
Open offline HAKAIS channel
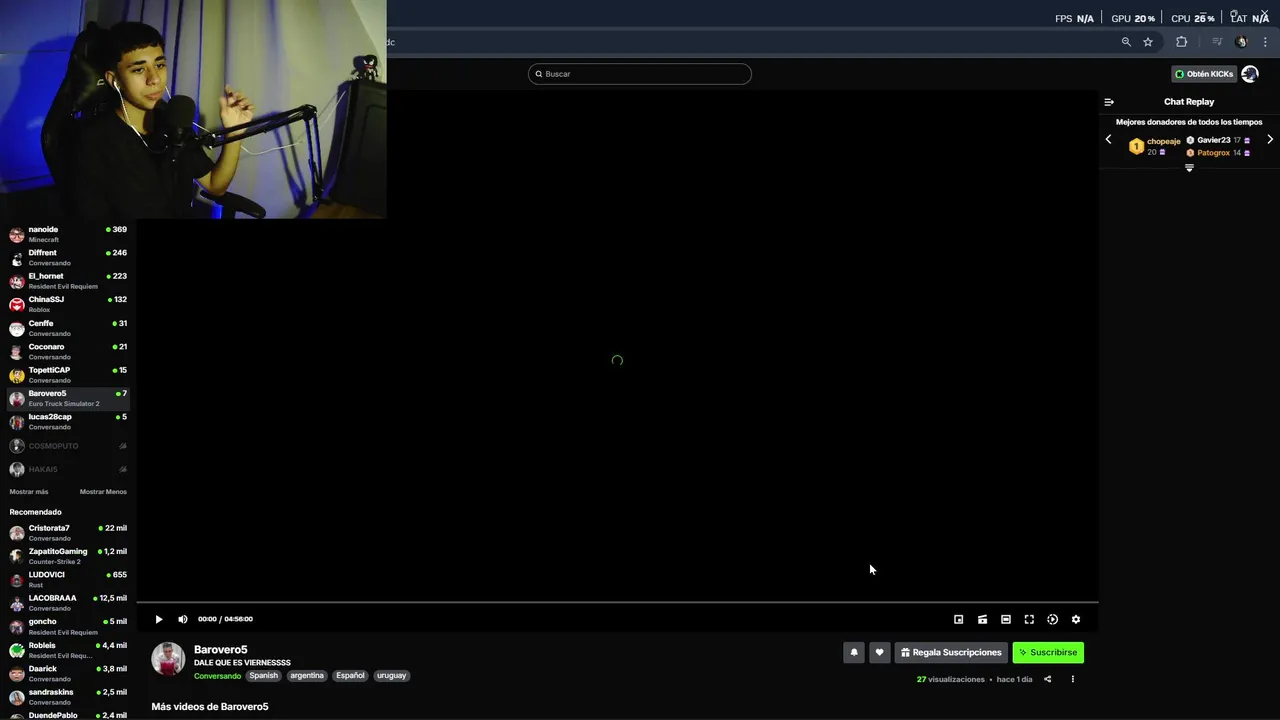tap(68, 469)
